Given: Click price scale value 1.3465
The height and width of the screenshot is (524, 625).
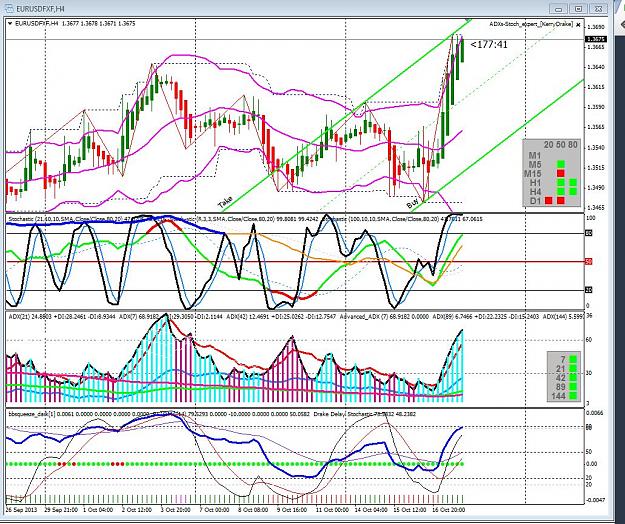Looking at the screenshot, I should 596,208.
